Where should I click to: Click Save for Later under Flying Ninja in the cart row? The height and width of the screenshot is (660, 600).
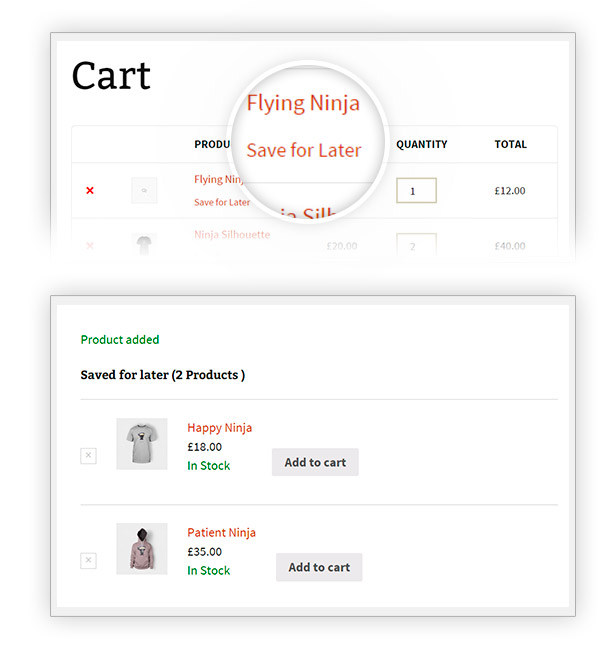point(221,202)
